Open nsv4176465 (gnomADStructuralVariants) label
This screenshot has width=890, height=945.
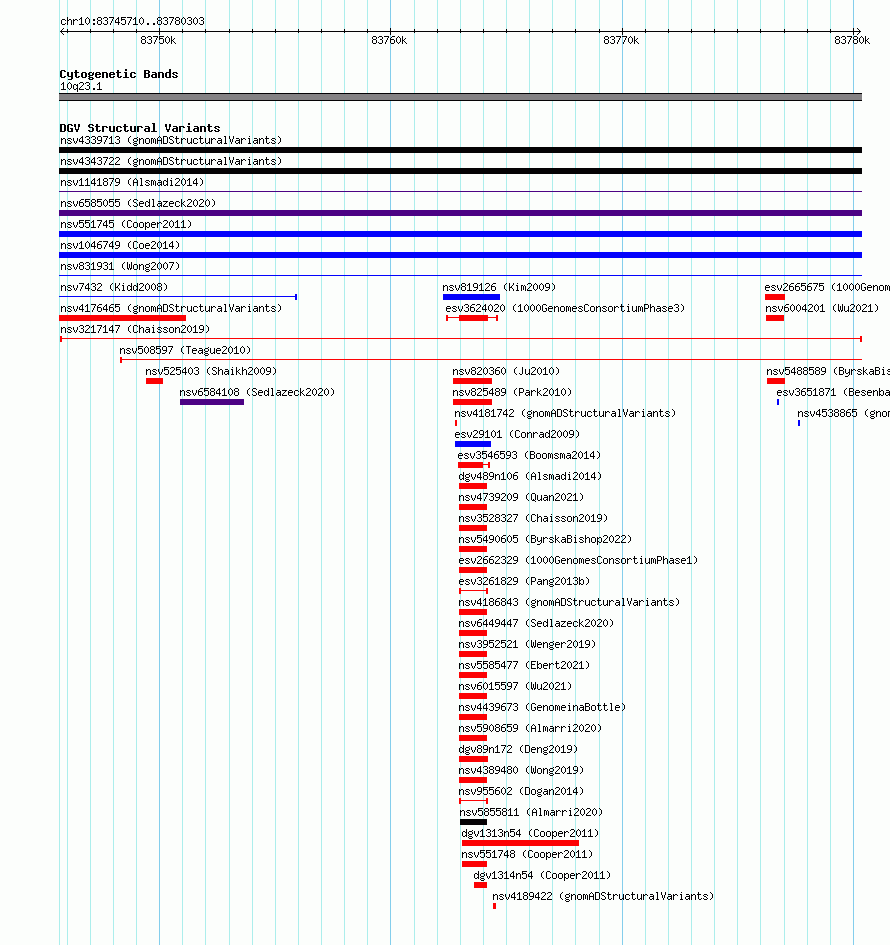tap(171, 309)
